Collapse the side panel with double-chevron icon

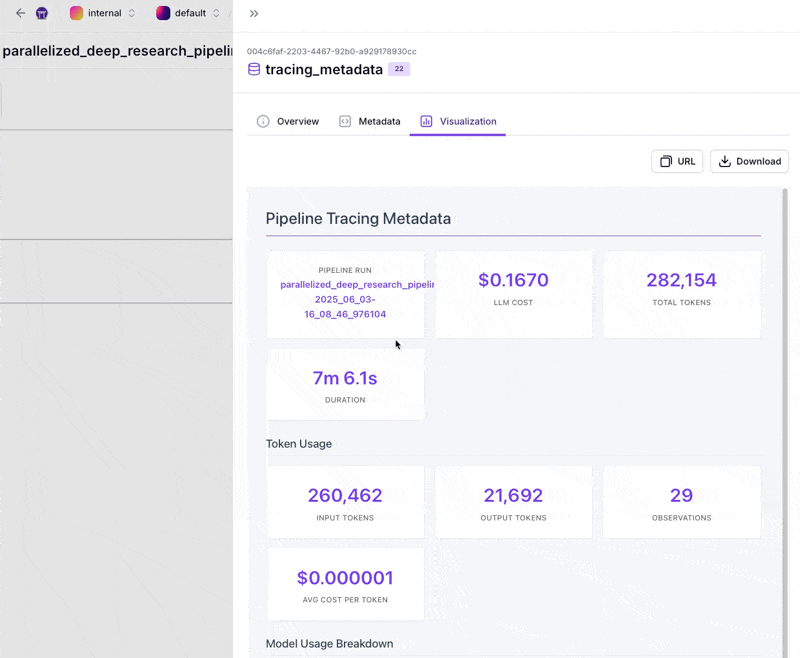pos(254,13)
